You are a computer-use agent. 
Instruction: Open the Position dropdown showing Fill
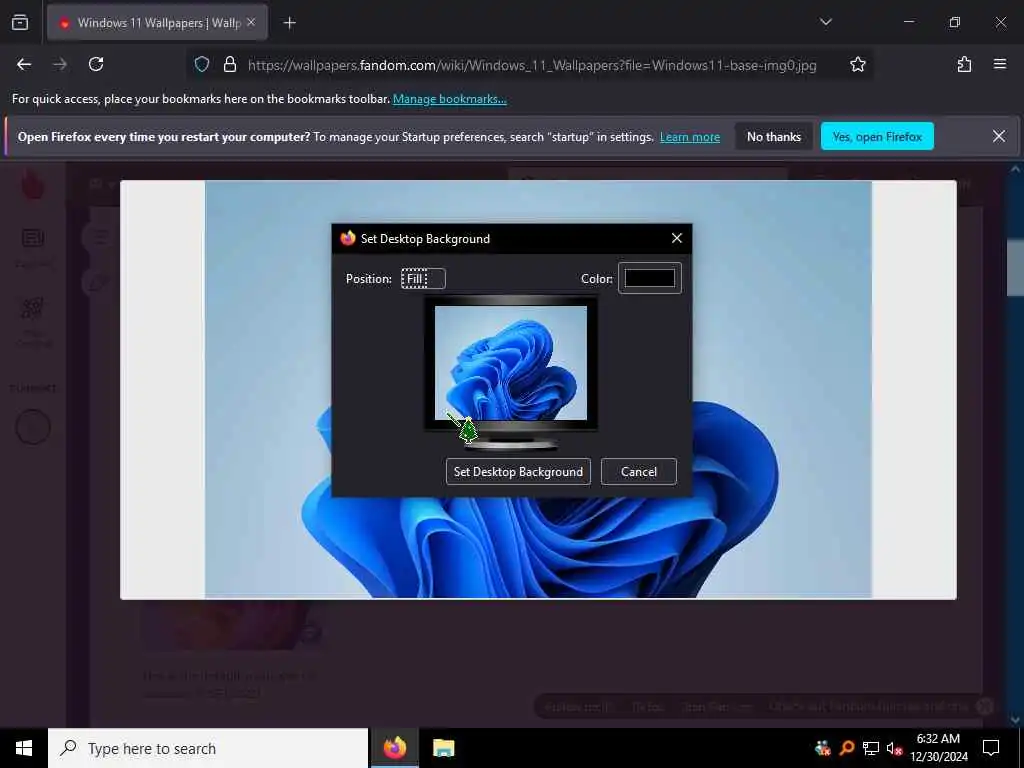(x=423, y=279)
